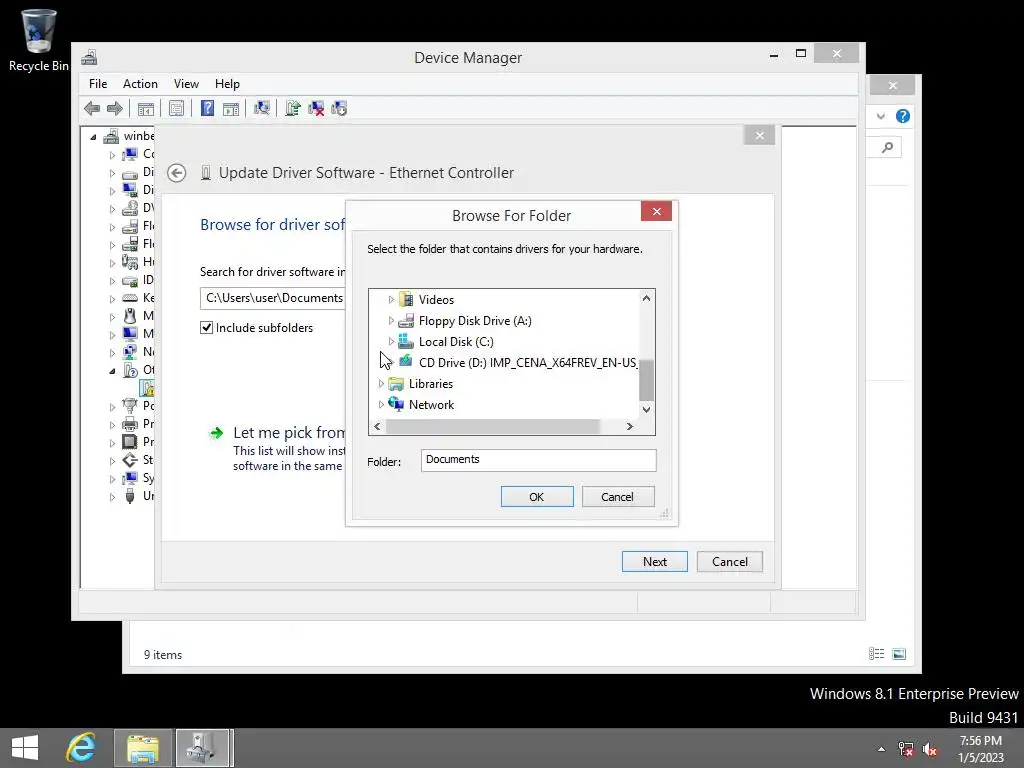This screenshot has width=1024, height=768.
Task: Click the folder tree horizontal scrollbar thumb
Action: [x=492, y=426]
